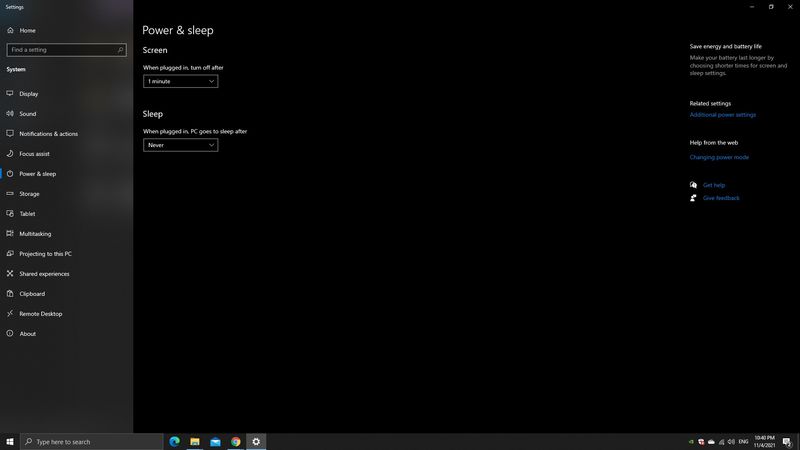Open File Explorer from taskbar
The height and width of the screenshot is (450, 800).
point(195,441)
